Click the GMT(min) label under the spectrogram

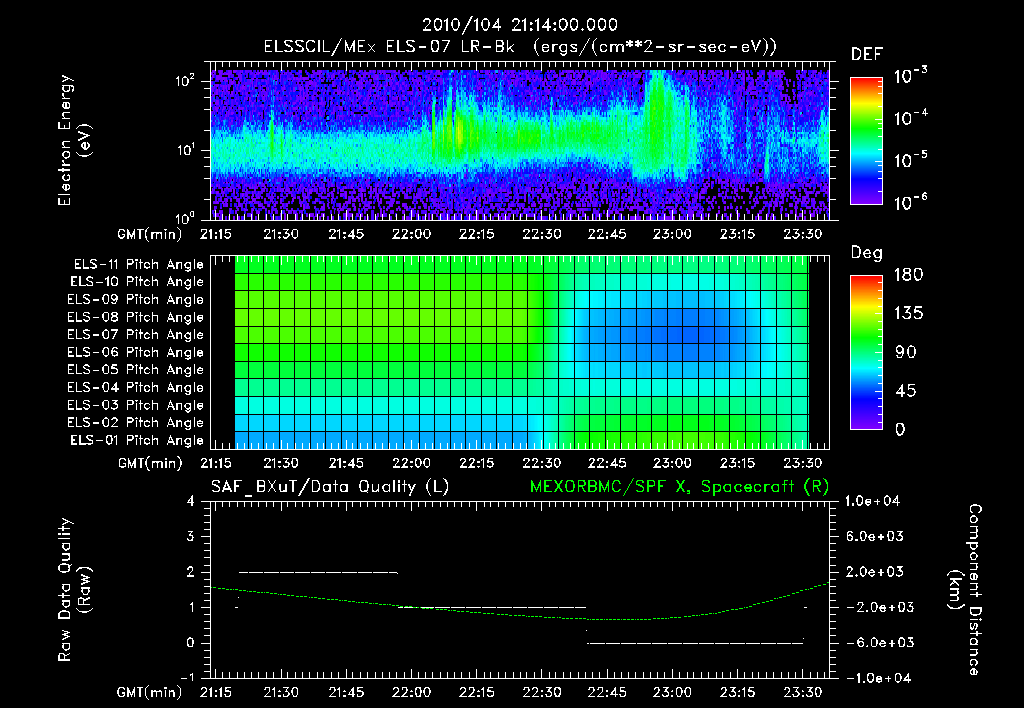point(149,234)
